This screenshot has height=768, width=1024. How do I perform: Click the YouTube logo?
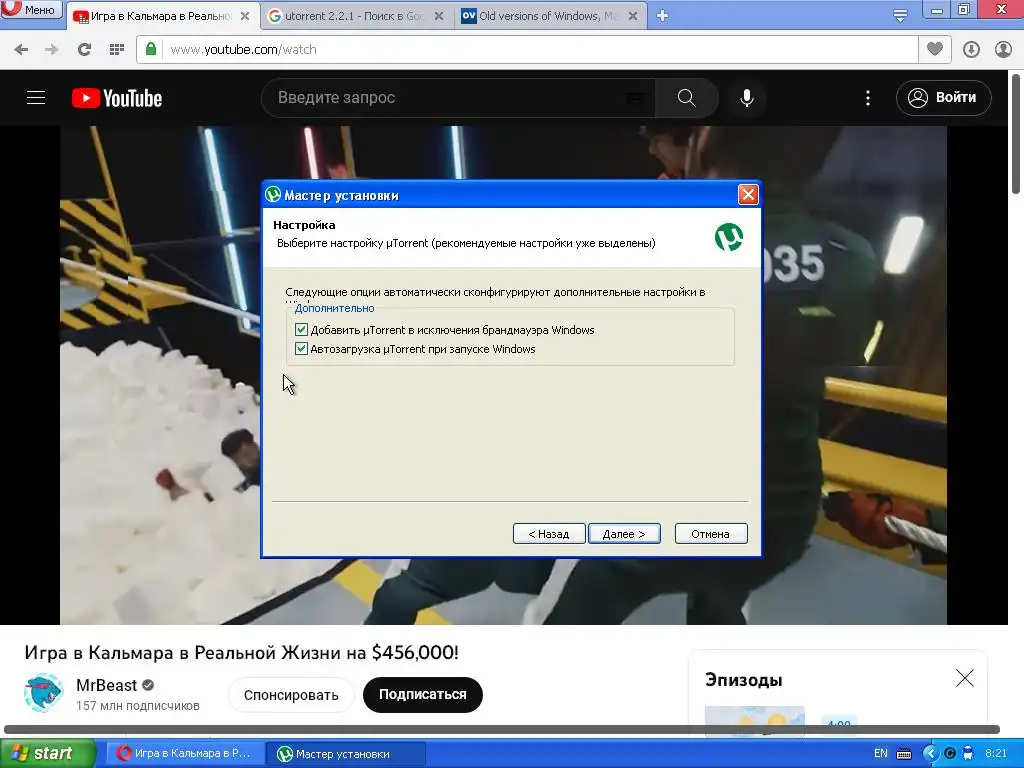(x=117, y=98)
